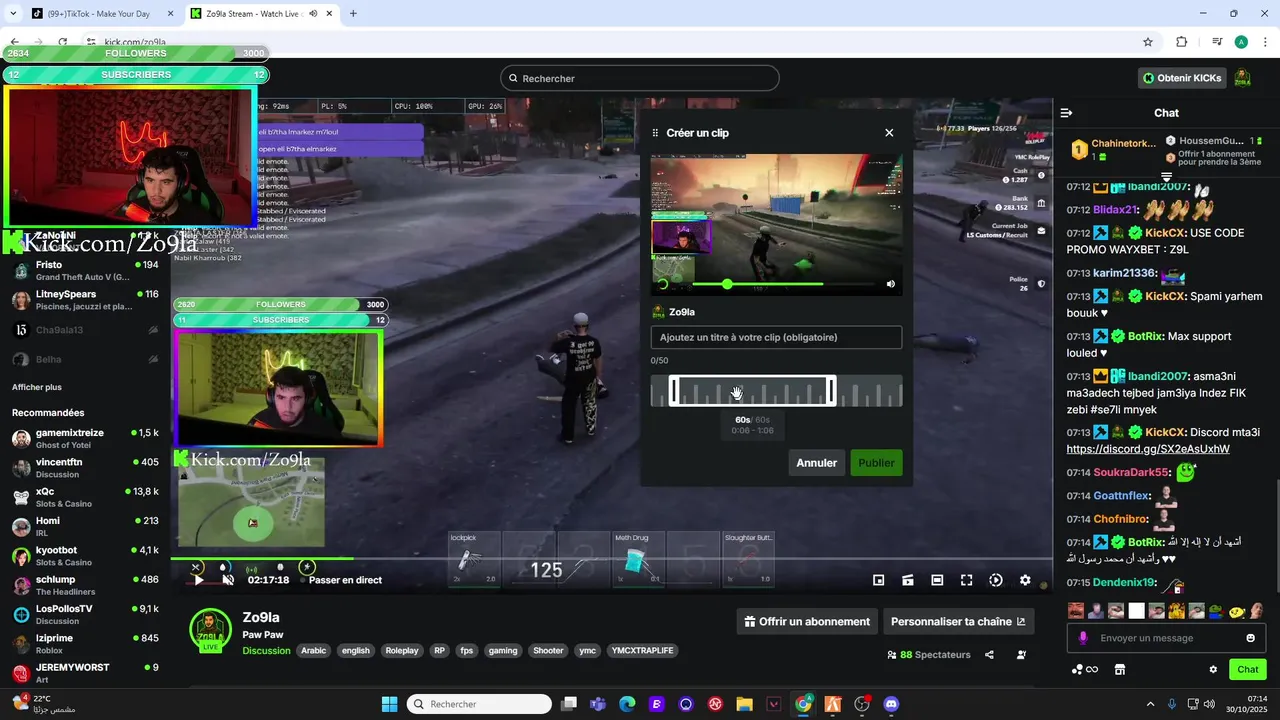The width and height of the screenshot is (1280, 720).
Task: Open gamemixtreize recommended channel
Action: 85,439
